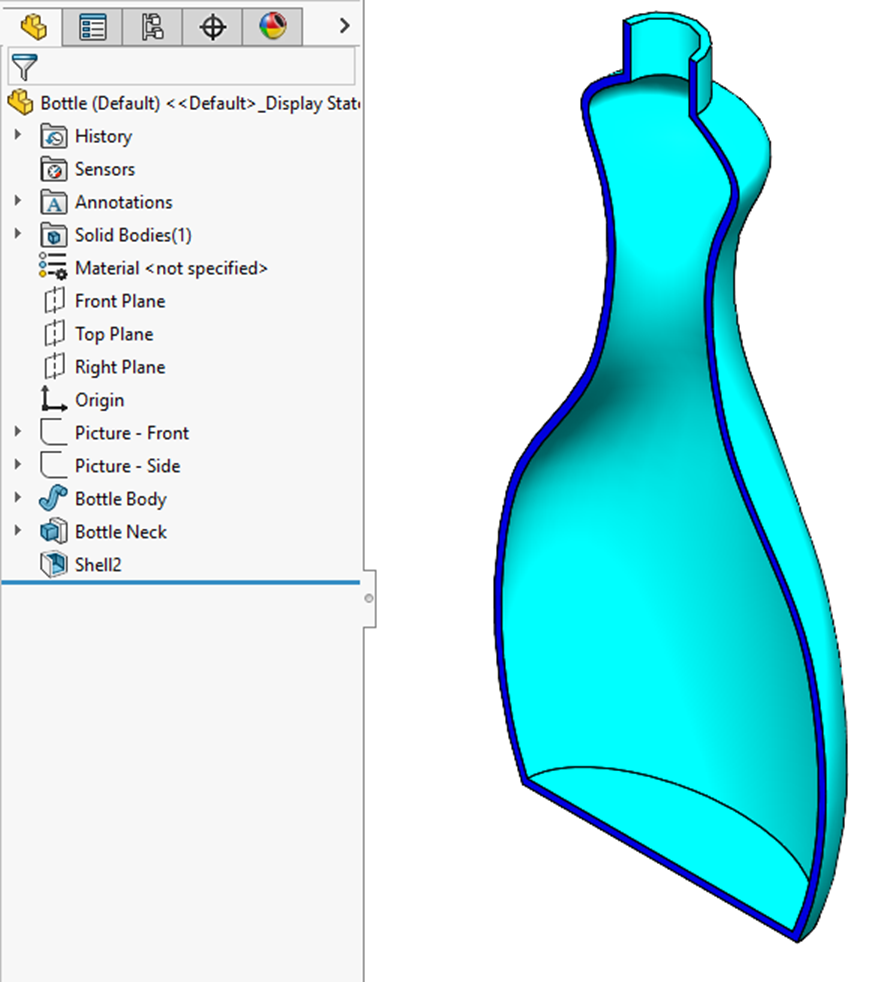Expand the History folder

(x=17, y=135)
